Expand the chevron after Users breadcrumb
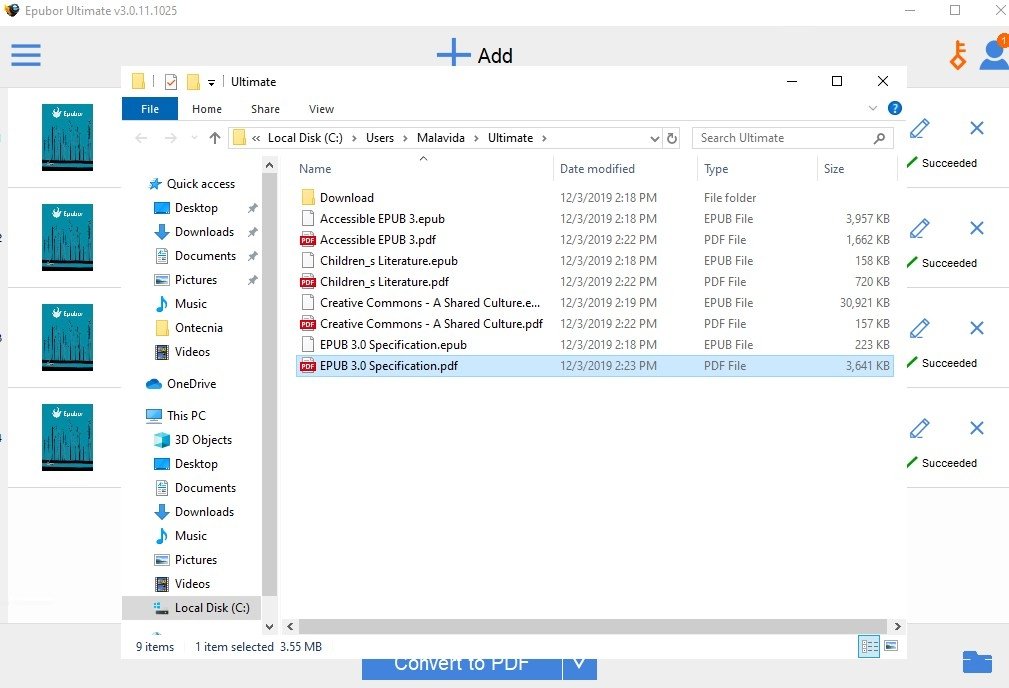 [405, 138]
